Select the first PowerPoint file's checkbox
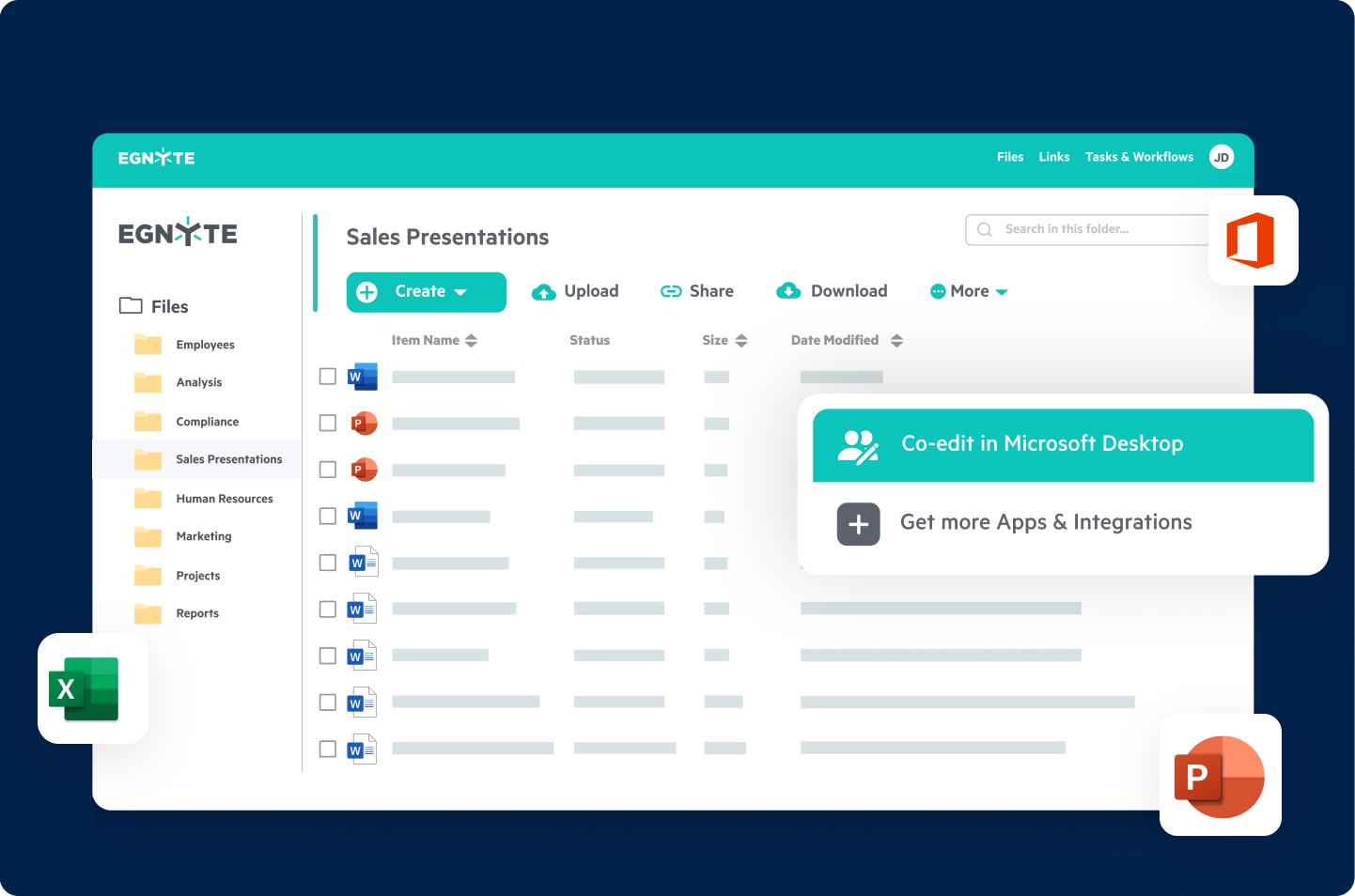 pyautogui.click(x=327, y=423)
